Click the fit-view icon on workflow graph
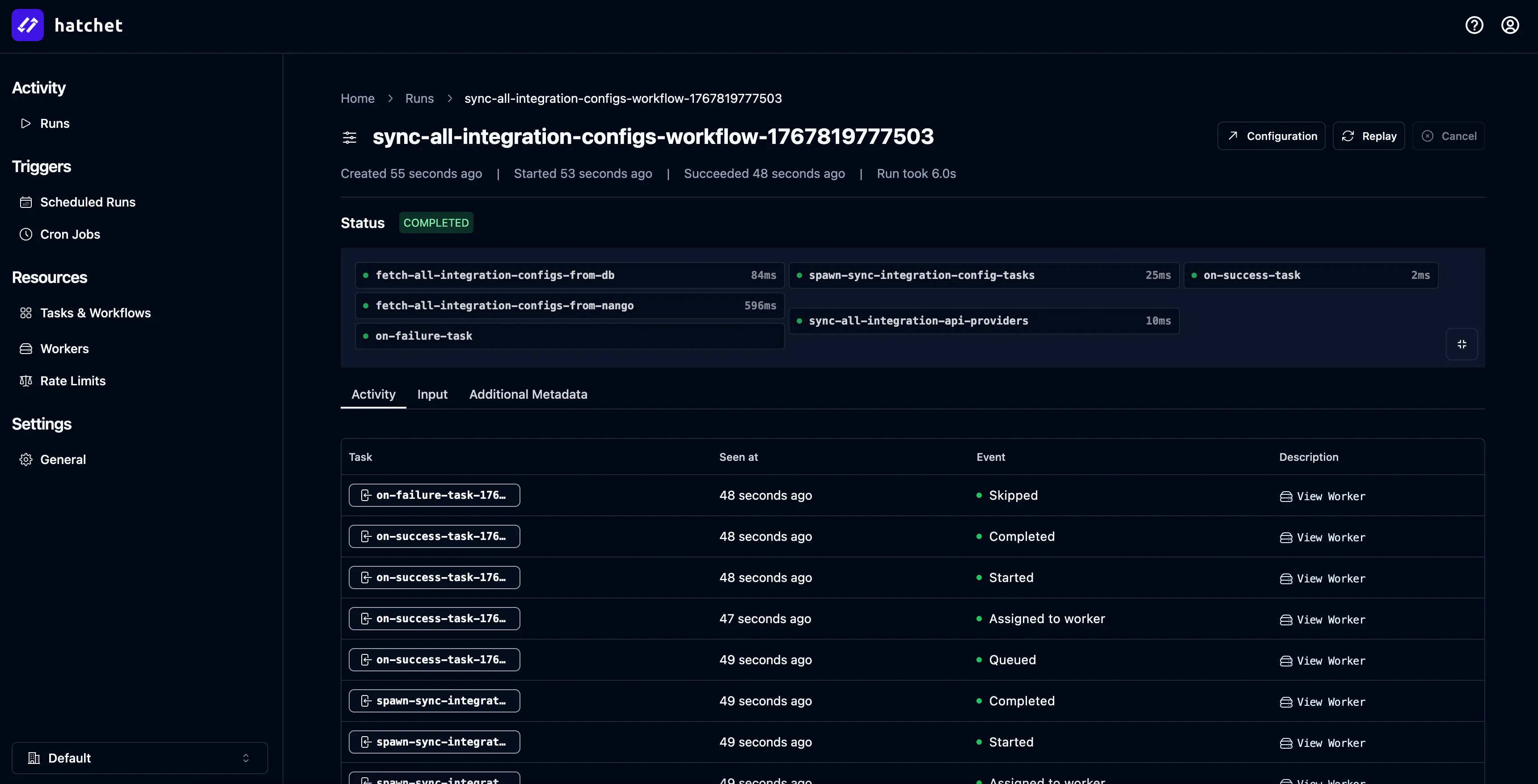Screen dimensions: 1538x784 (1462, 344)
